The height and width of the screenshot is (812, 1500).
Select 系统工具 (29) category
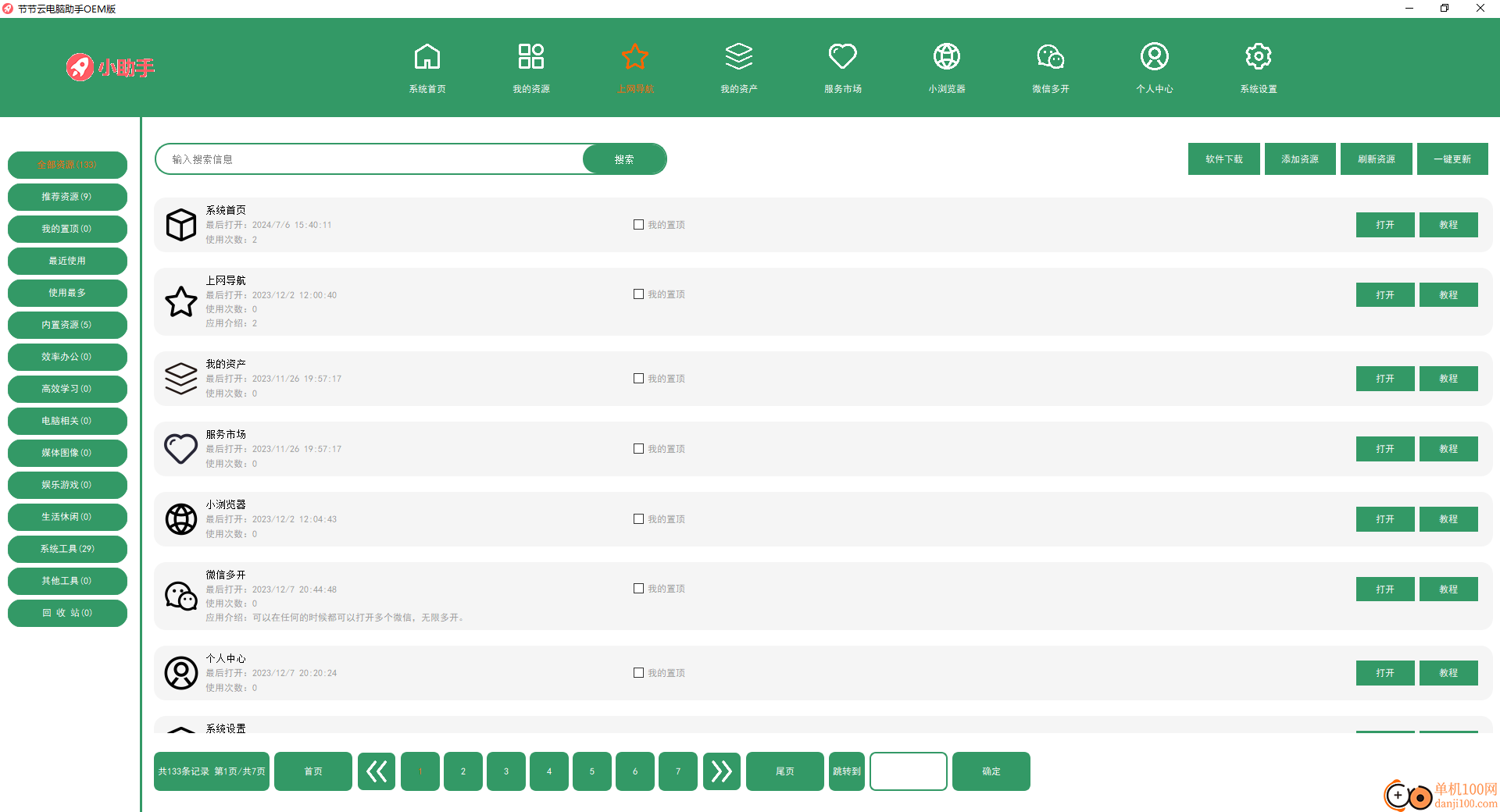[x=67, y=549]
